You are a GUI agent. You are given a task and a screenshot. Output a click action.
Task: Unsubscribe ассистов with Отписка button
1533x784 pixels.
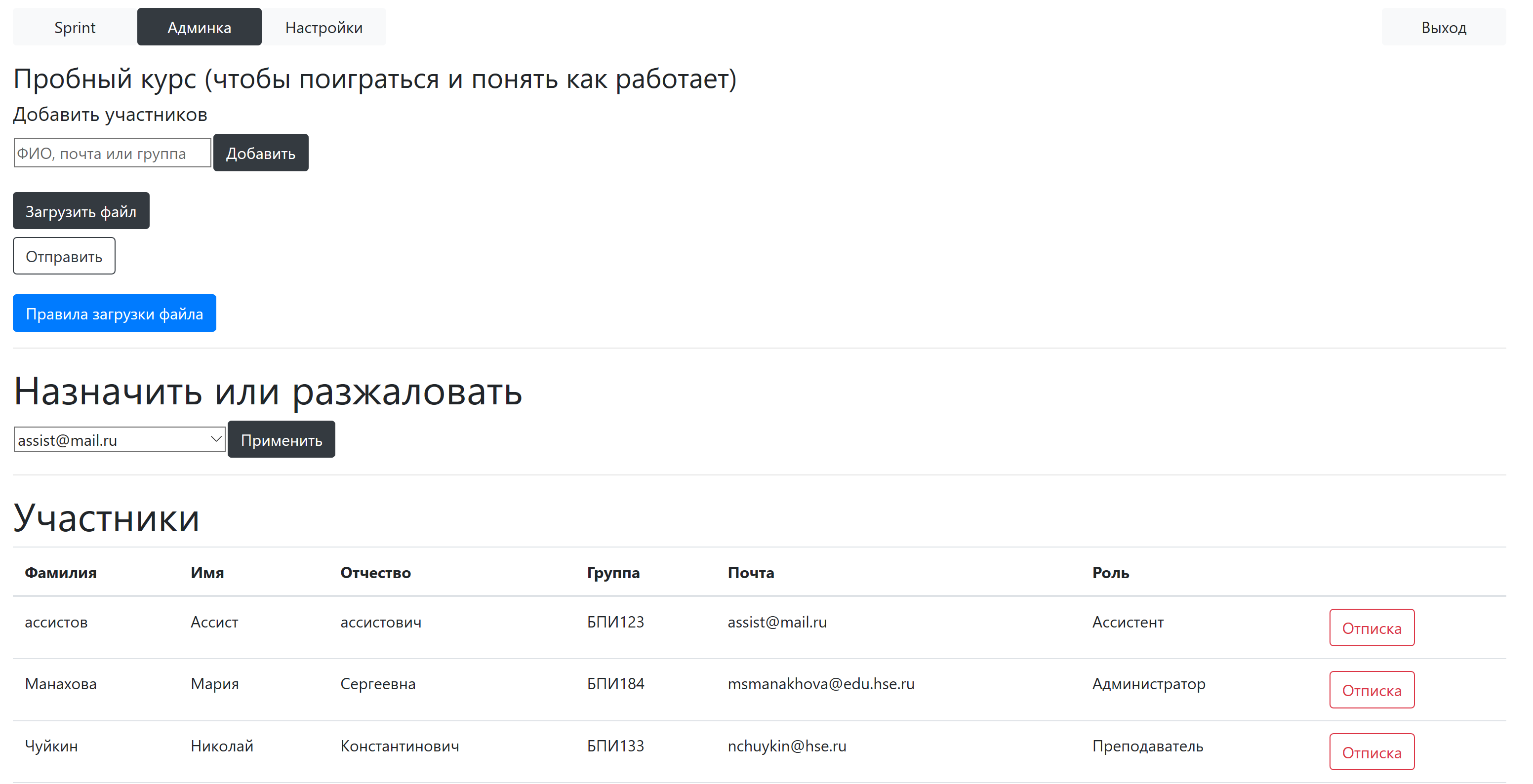point(1372,628)
